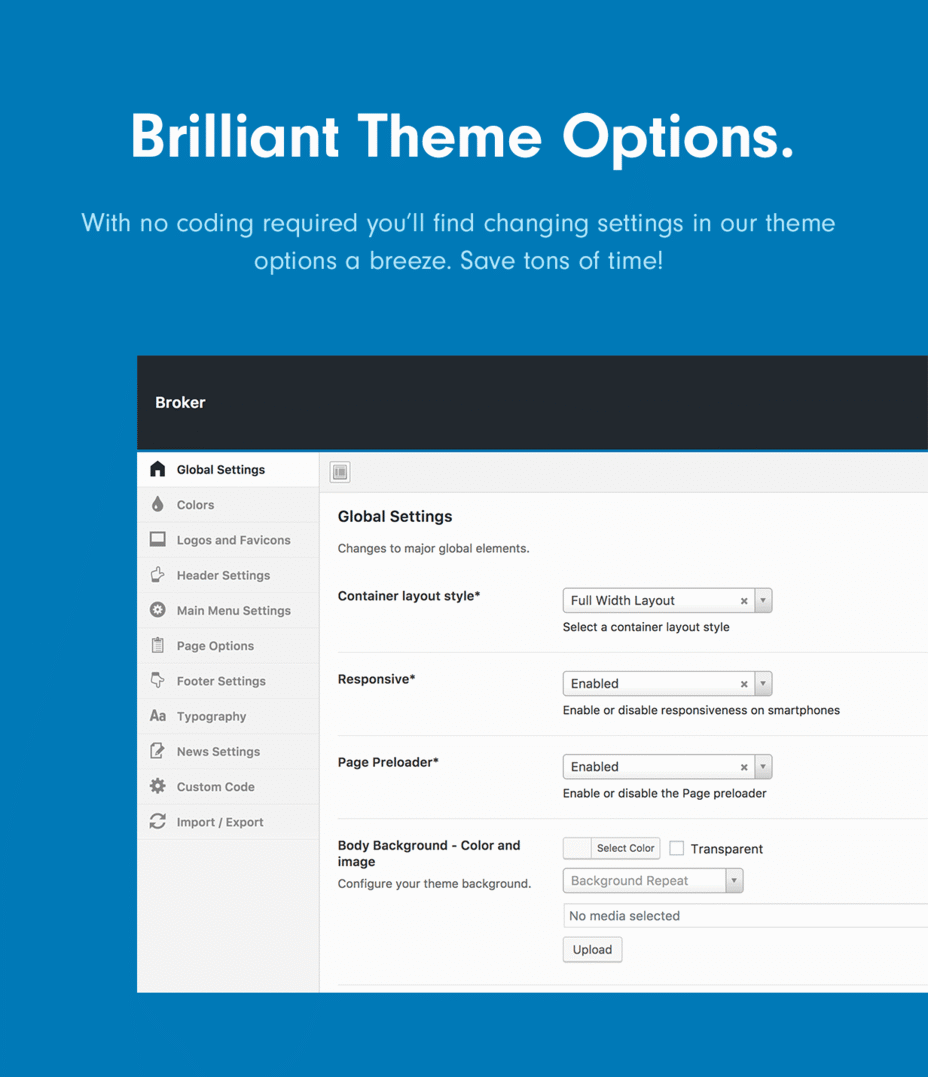The image size is (928, 1077).
Task: Click the Colors droplet icon
Action: click(x=157, y=504)
